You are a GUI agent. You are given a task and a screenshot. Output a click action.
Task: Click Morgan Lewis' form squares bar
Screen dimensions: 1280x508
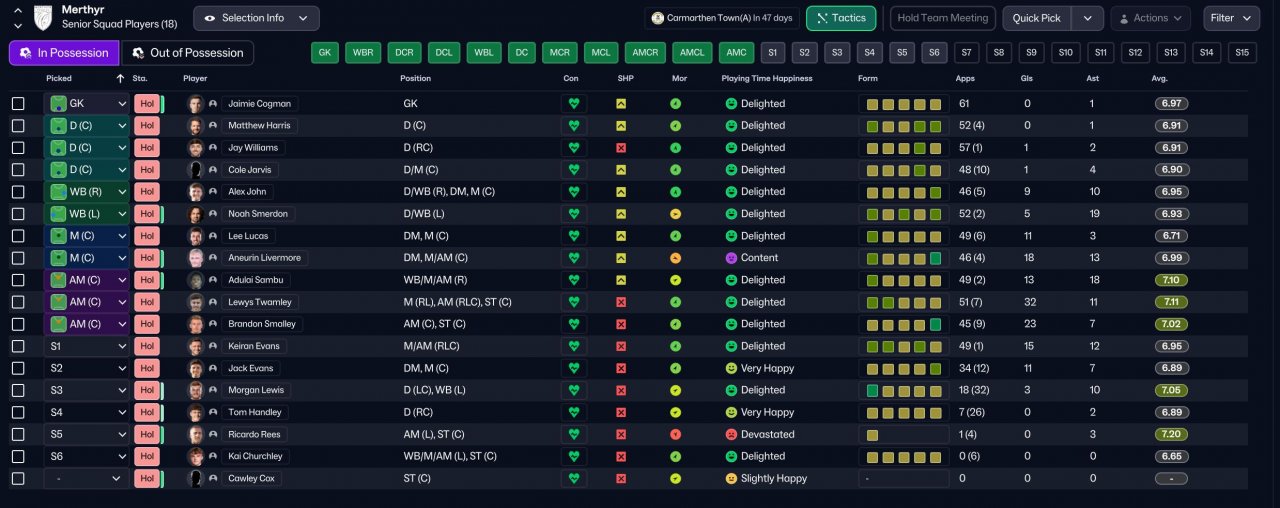point(903,390)
